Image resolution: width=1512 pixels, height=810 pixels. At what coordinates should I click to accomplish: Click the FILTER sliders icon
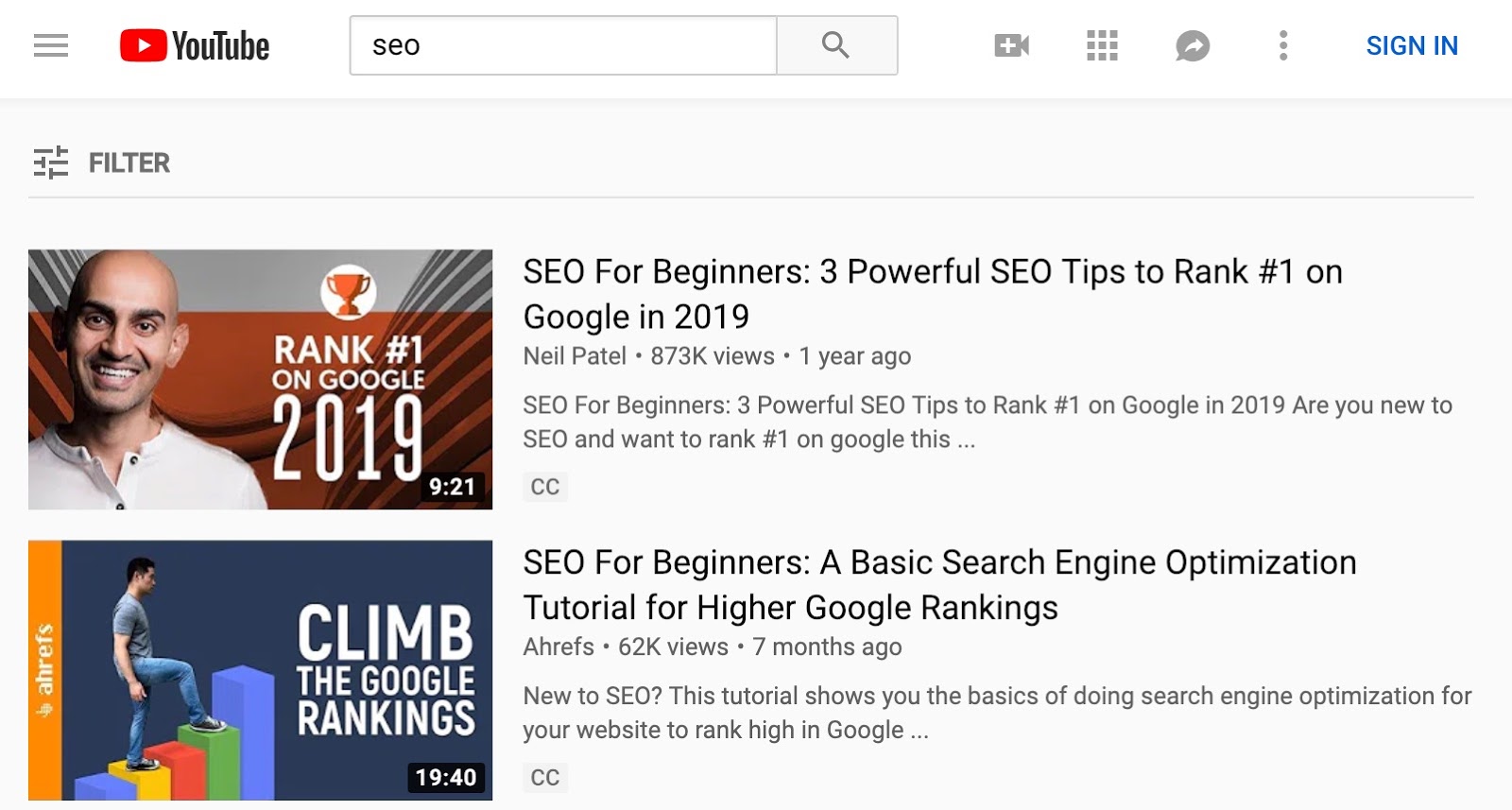52,162
